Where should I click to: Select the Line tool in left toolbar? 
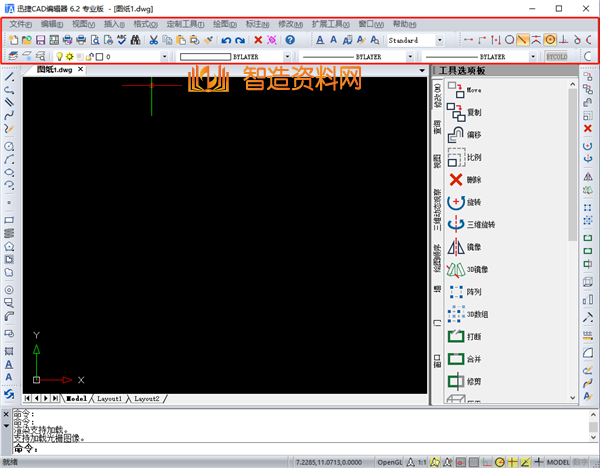click(x=9, y=76)
